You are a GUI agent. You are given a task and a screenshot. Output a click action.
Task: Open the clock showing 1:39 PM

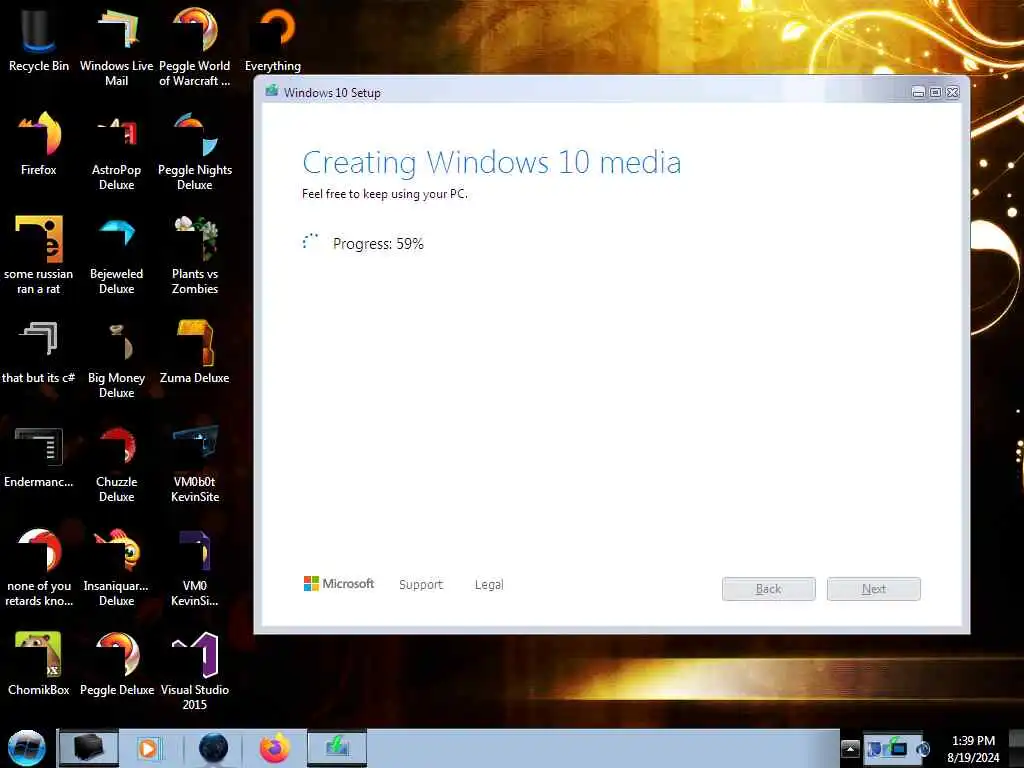click(x=973, y=749)
